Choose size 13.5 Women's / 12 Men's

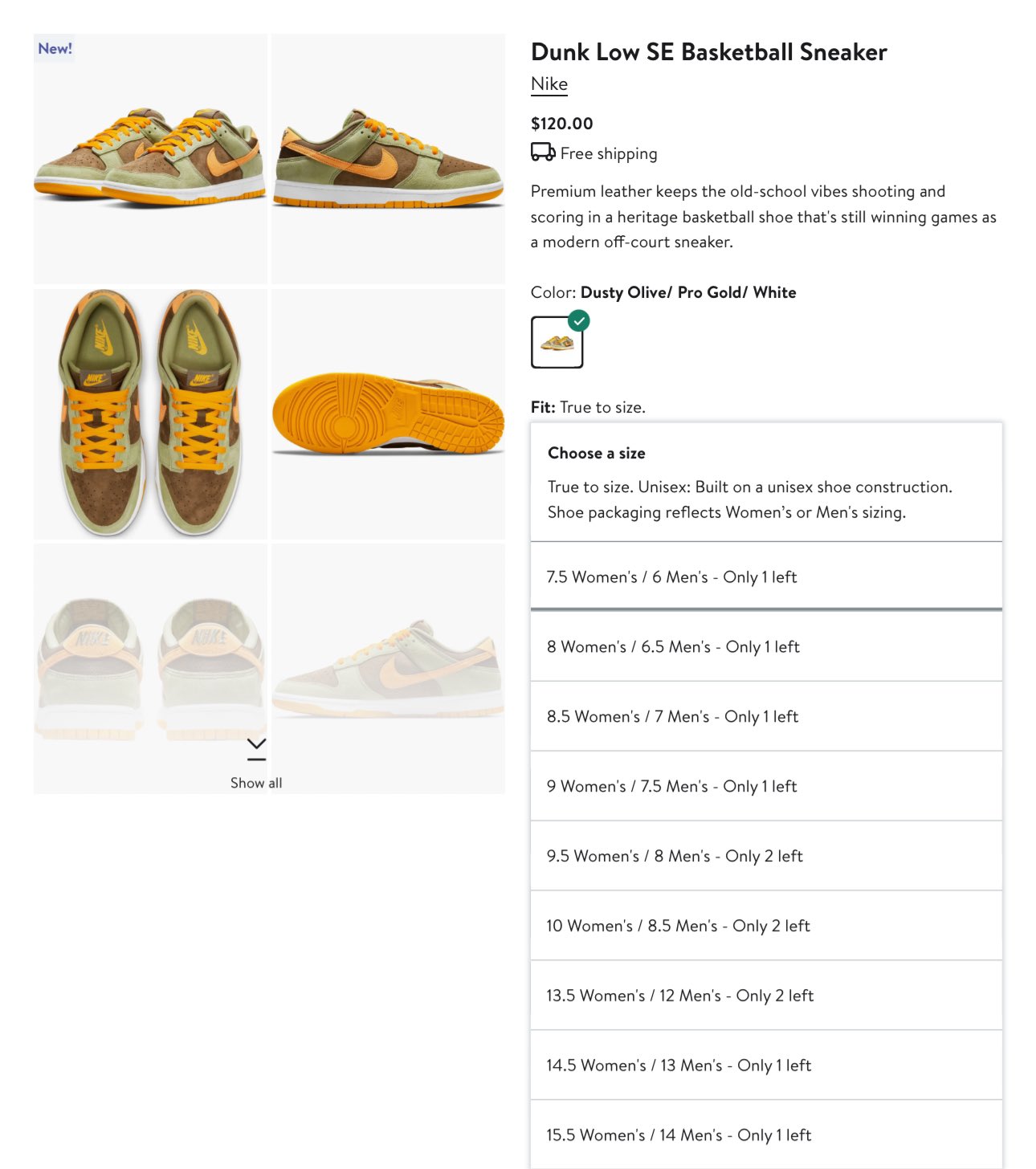766,996
